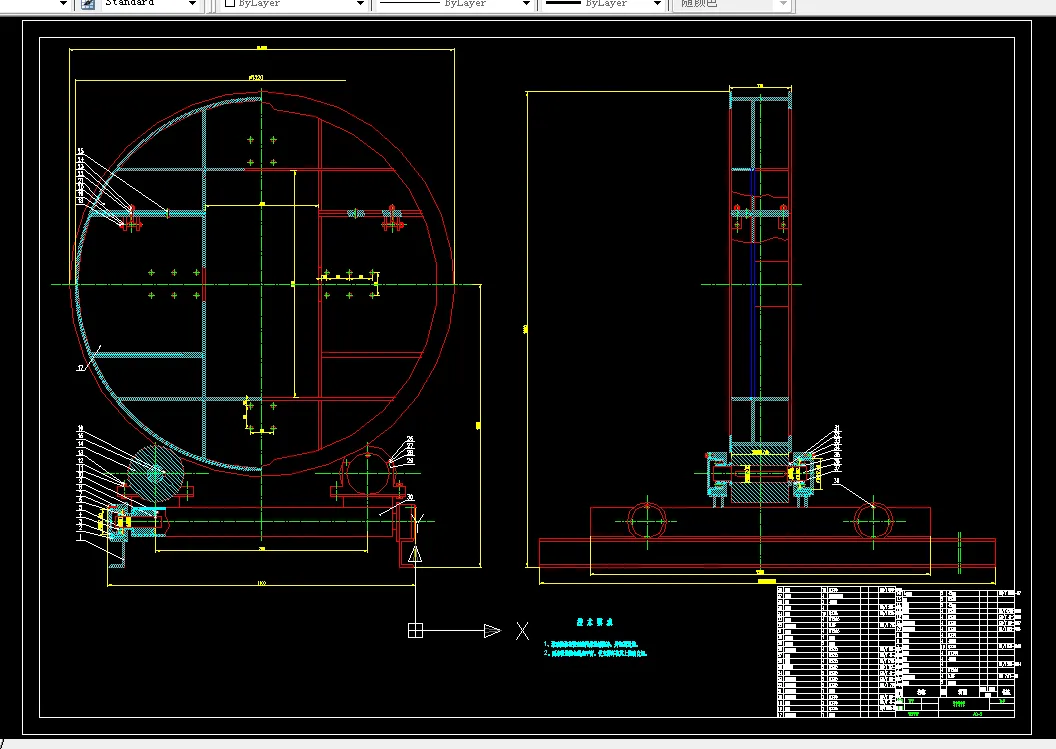Select the right bearing housing under drum
Image resolution: width=1056 pixels, height=749 pixels.
pyautogui.click(x=368, y=473)
